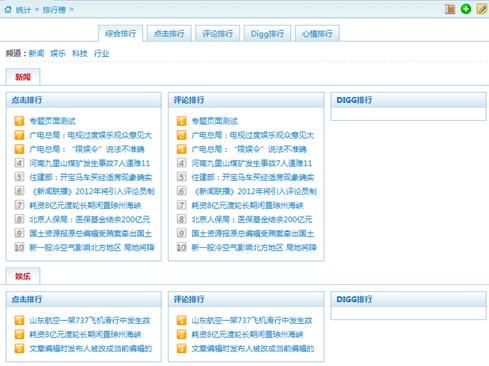
Task: Open 新一股冷空气 article in 新闻 点击排行
Action: tap(92, 247)
